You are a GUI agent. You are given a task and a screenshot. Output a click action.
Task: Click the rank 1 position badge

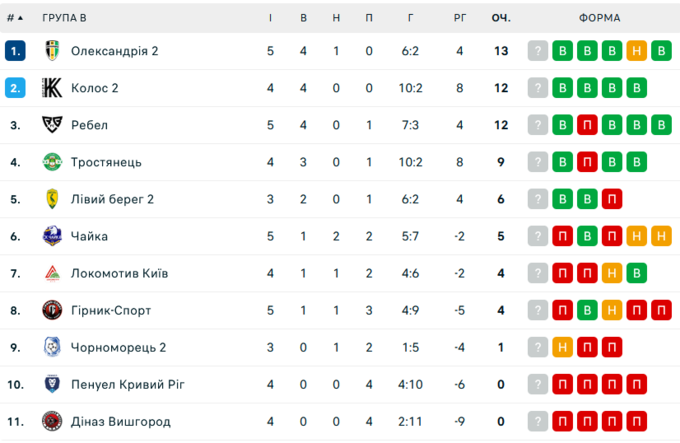pos(15,51)
